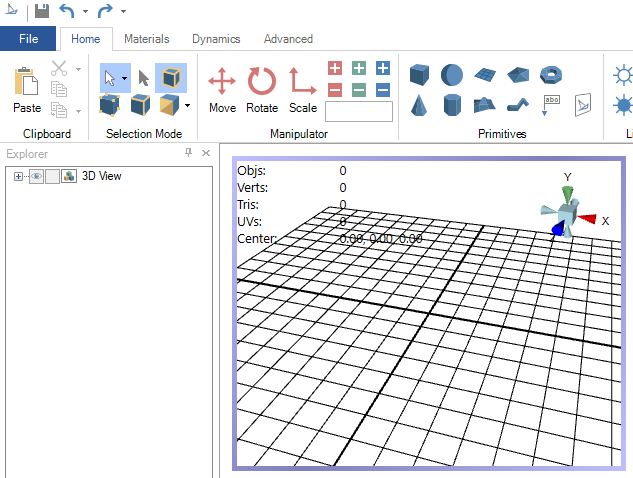Open the Dynamics ribbon tab
This screenshot has width=633, height=478.
[216, 39]
